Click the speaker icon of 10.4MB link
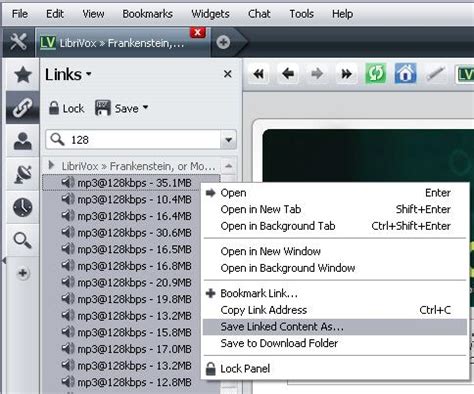The image size is (474, 394). 68,199
